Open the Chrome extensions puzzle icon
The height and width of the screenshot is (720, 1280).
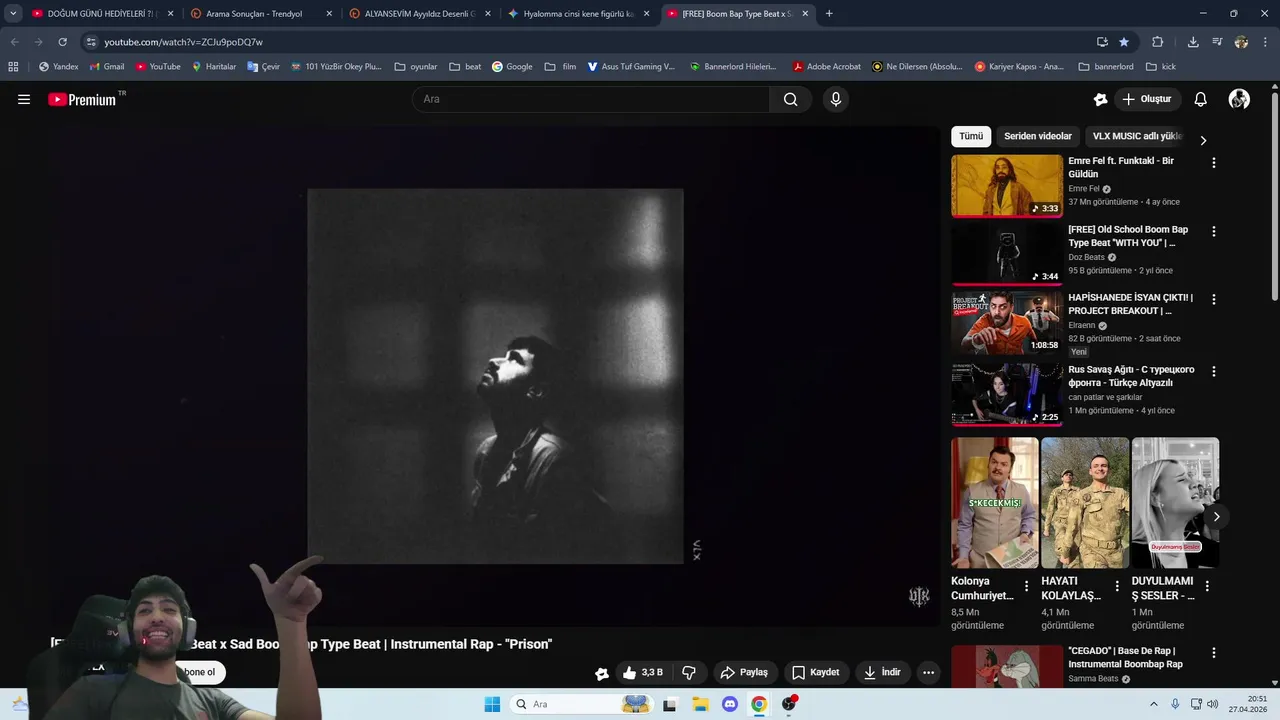pos(1158,42)
